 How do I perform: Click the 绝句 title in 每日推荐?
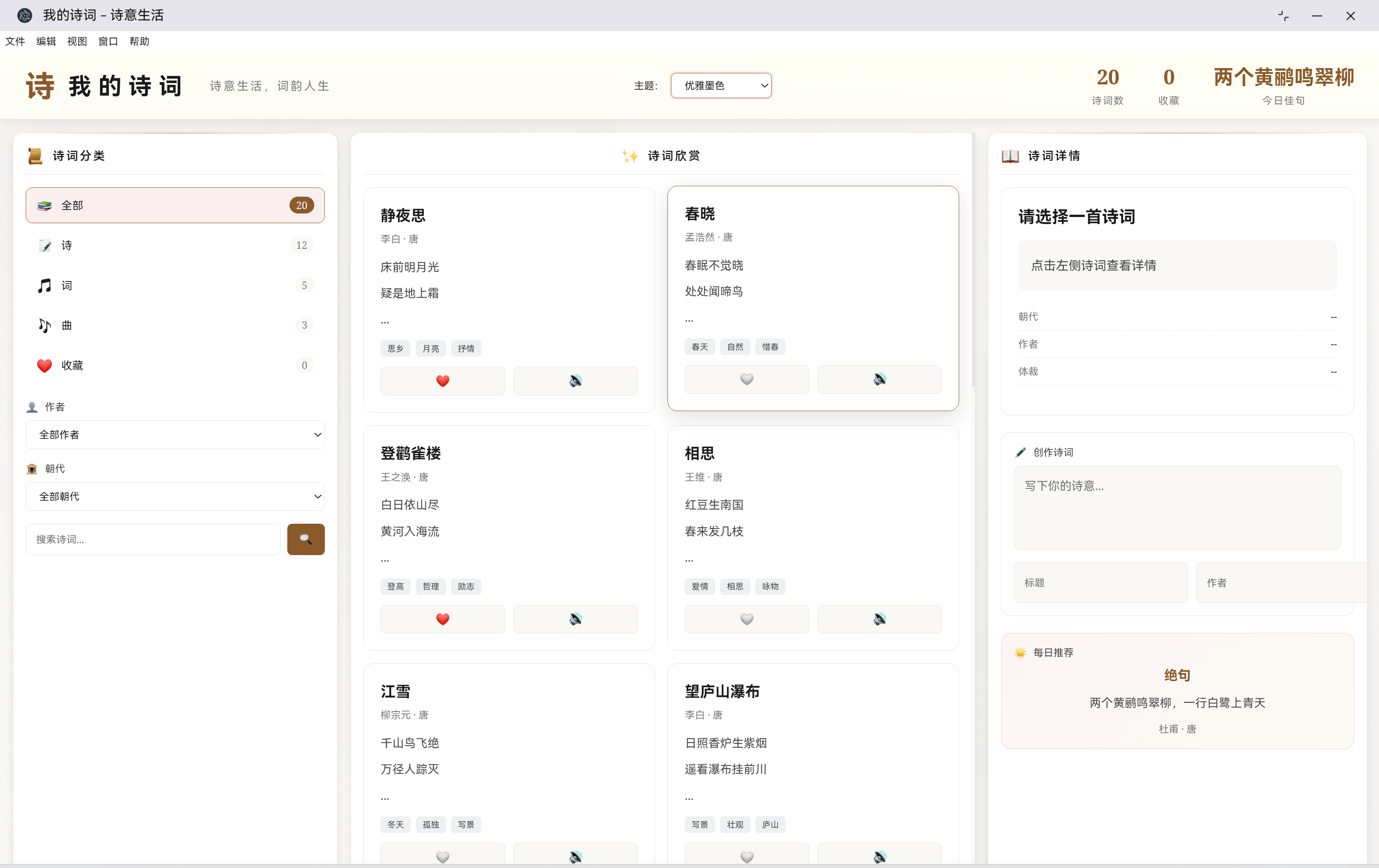coord(1177,676)
